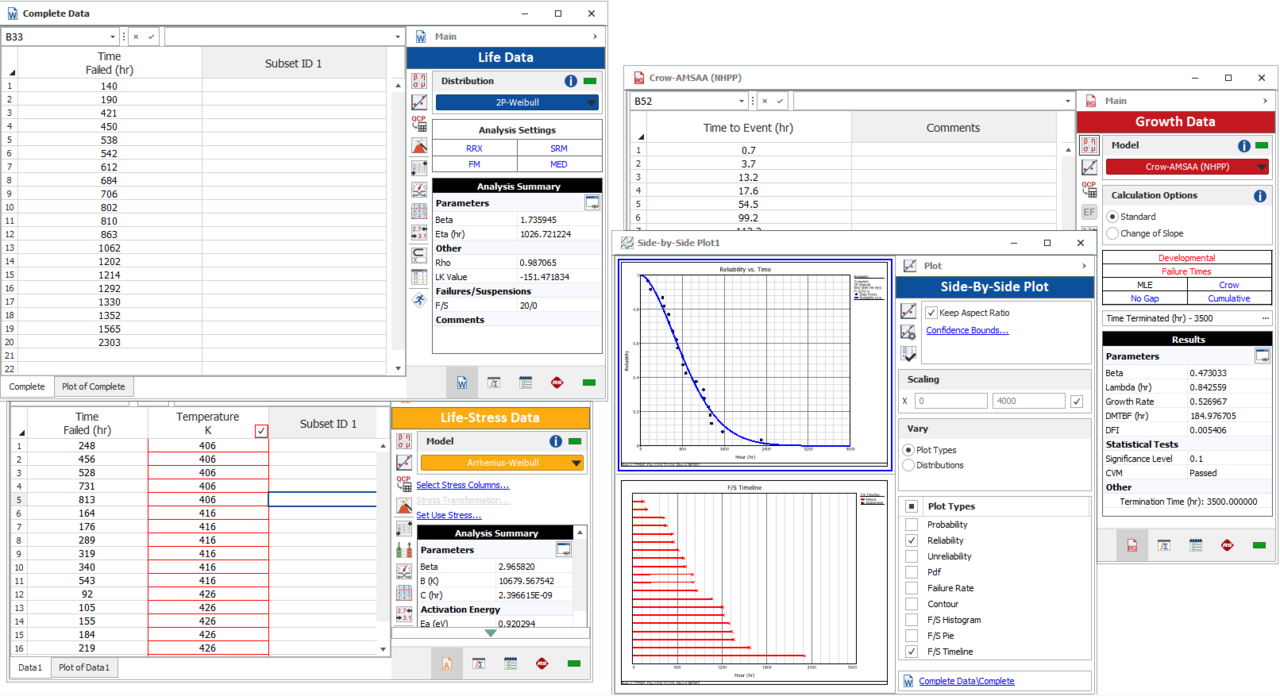1280x696 pixels.
Task: Click Calculate icon in Life Data panel
Action: pyautogui.click(x=419, y=81)
